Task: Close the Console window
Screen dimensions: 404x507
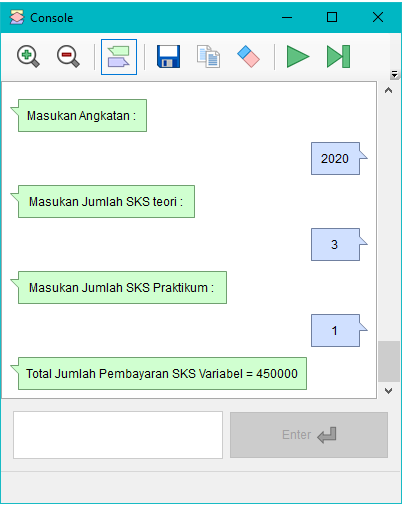Action: coord(378,17)
